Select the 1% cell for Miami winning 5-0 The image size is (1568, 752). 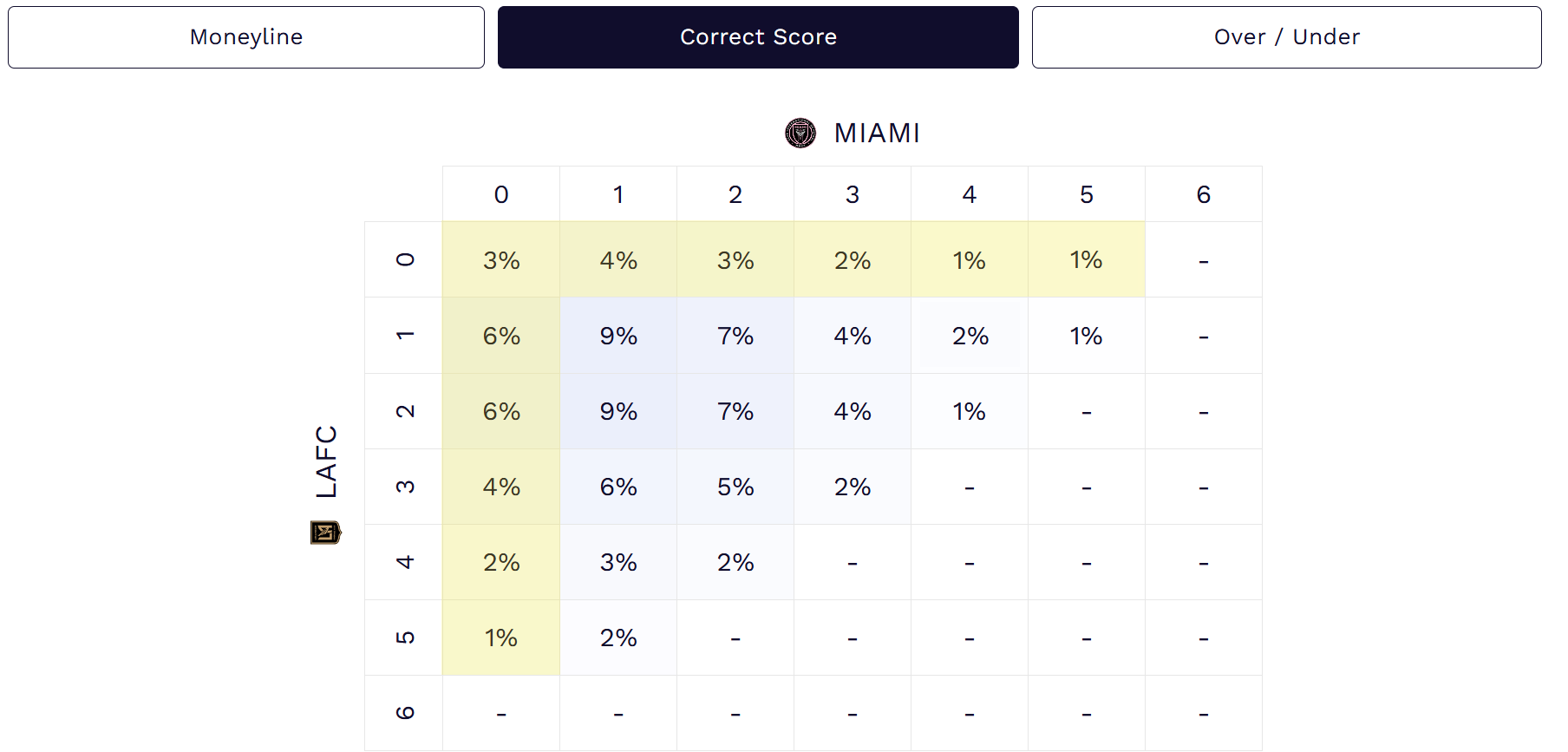pyautogui.click(x=1086, y=259)
